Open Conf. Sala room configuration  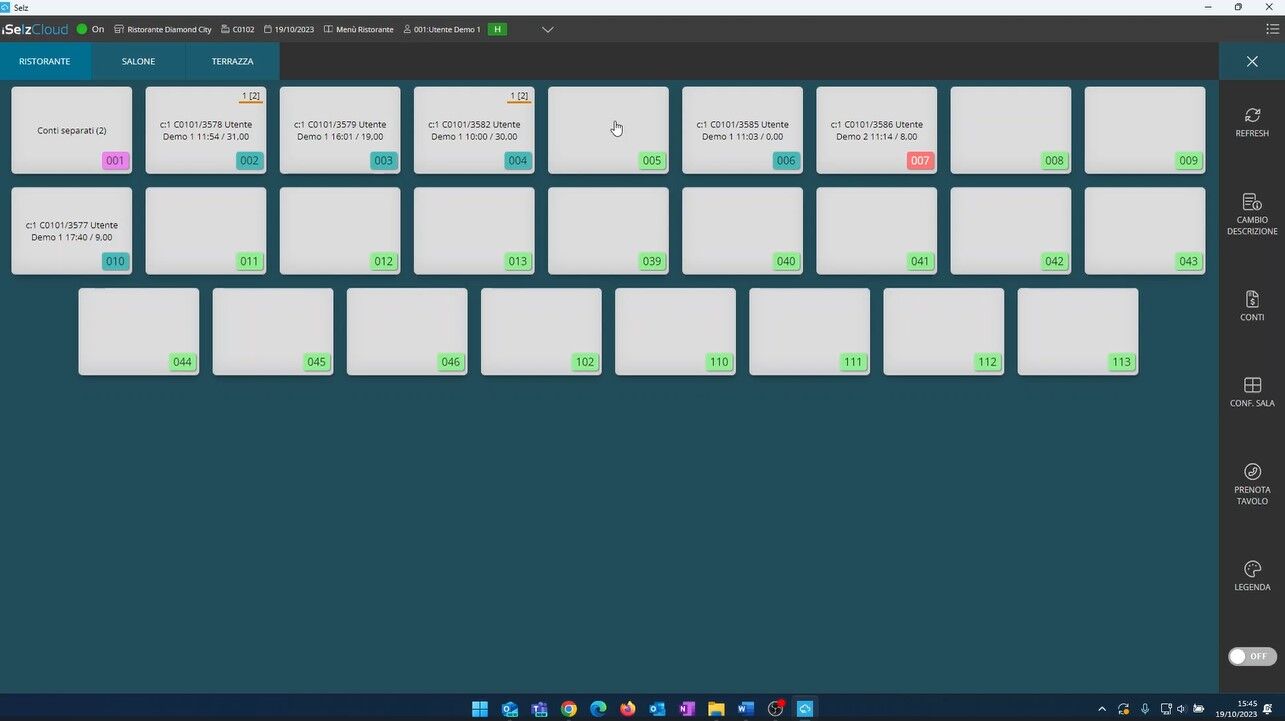(1251, 386)
